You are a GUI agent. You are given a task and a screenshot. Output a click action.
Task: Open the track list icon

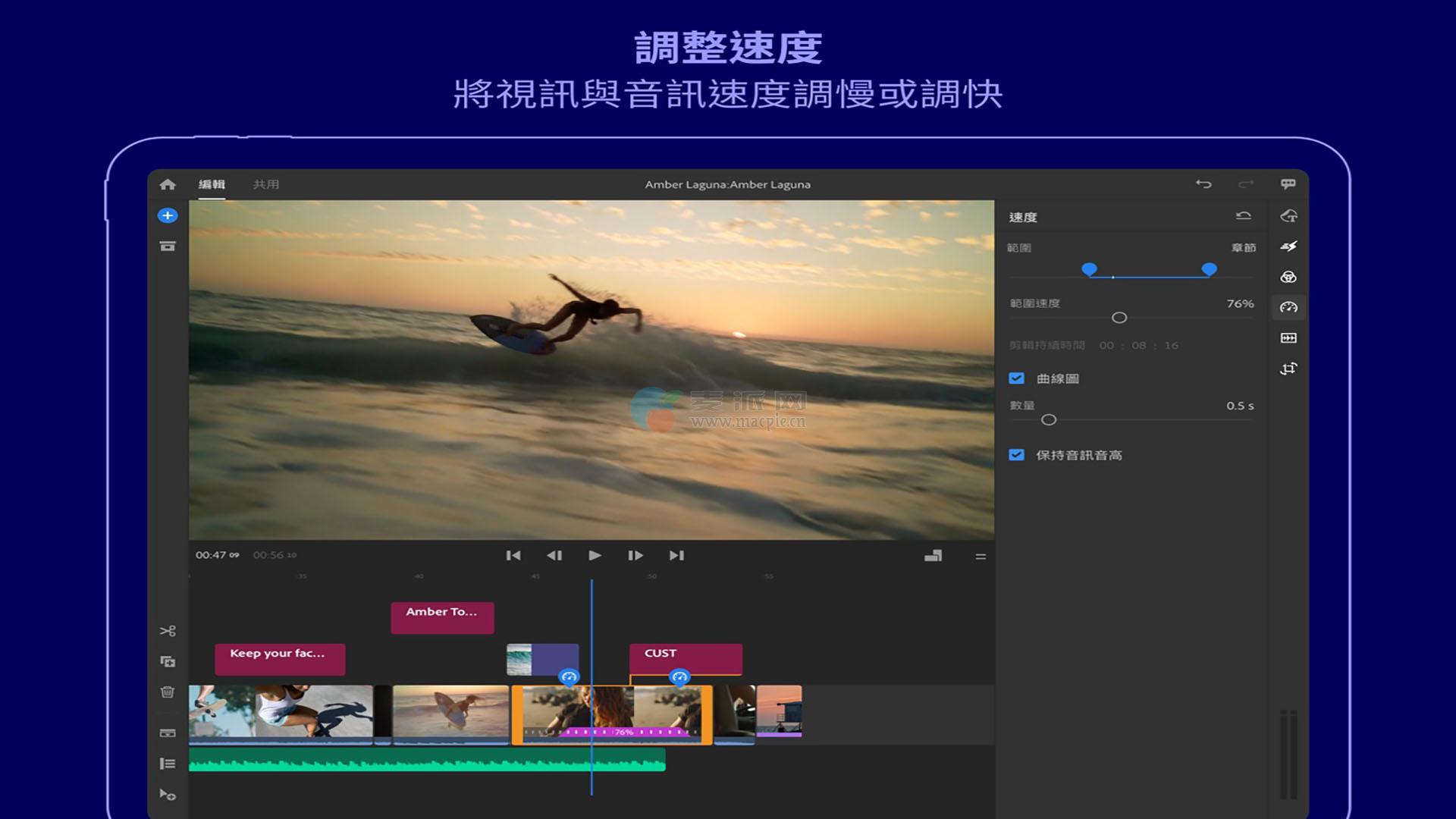[x=168, y=764]
